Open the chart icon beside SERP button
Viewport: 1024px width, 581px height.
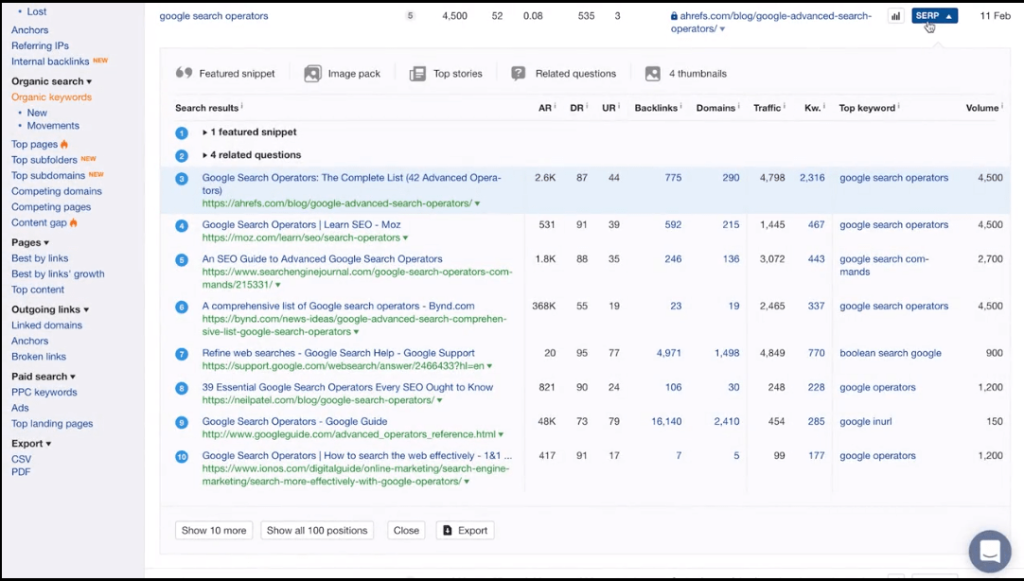pos(895,16)
